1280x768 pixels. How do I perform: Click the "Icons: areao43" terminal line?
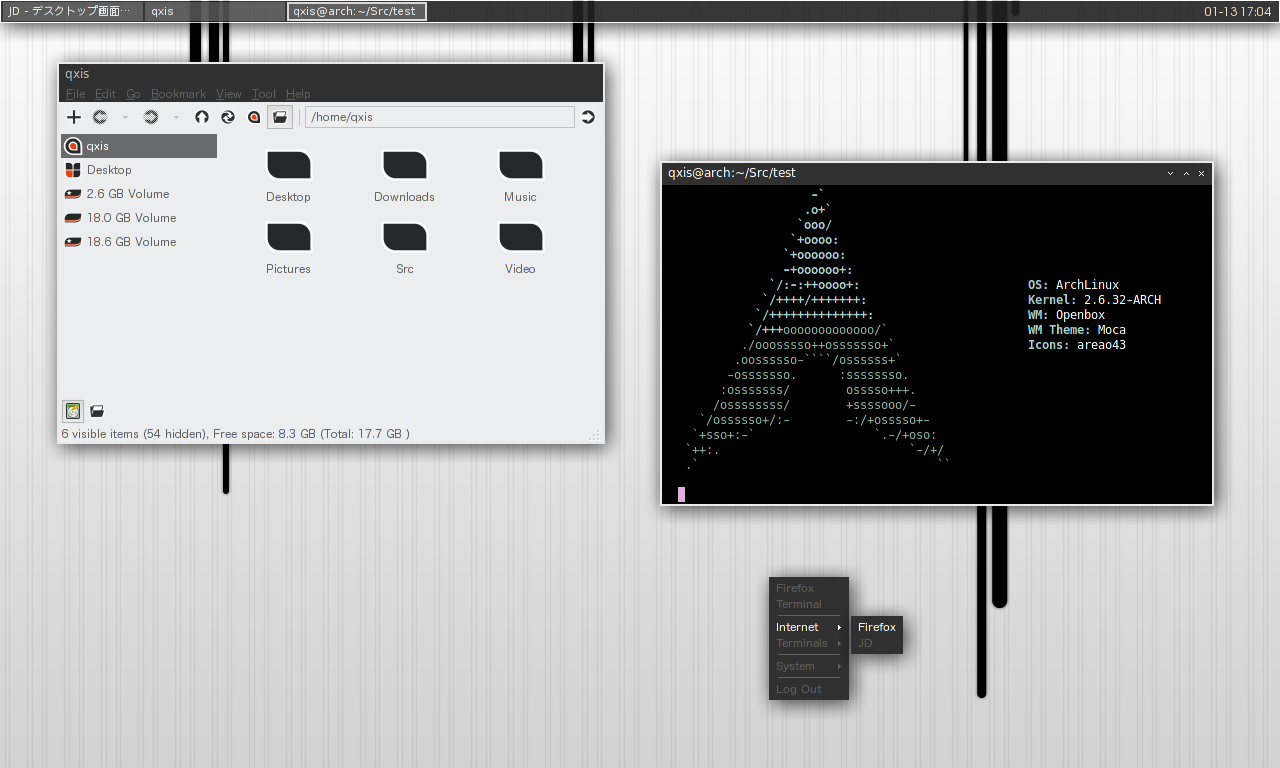(1076, 345)
